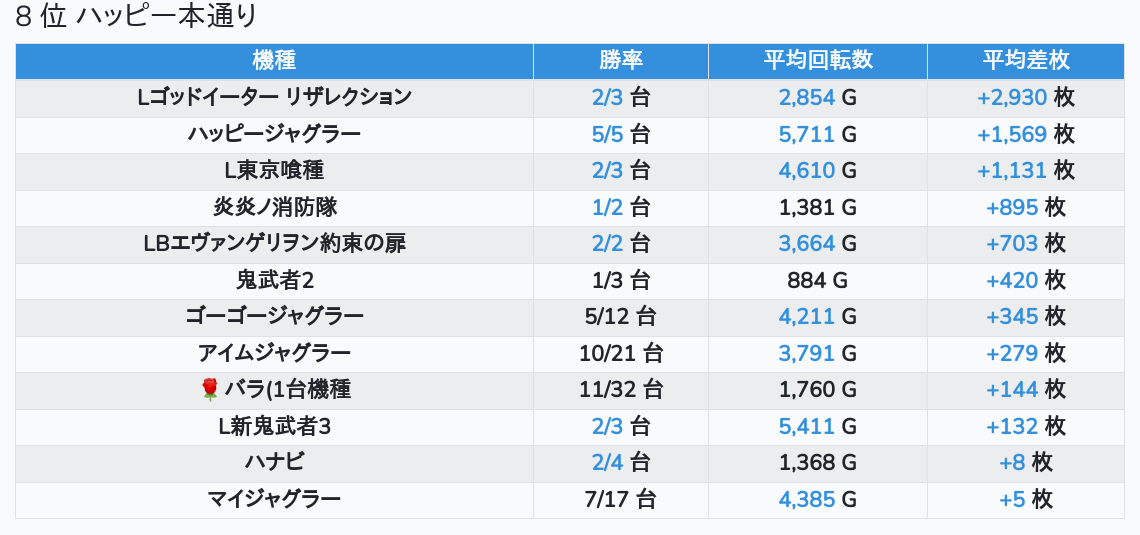
Task: Click the ハナビ machine name
Action: click(274, 462)
